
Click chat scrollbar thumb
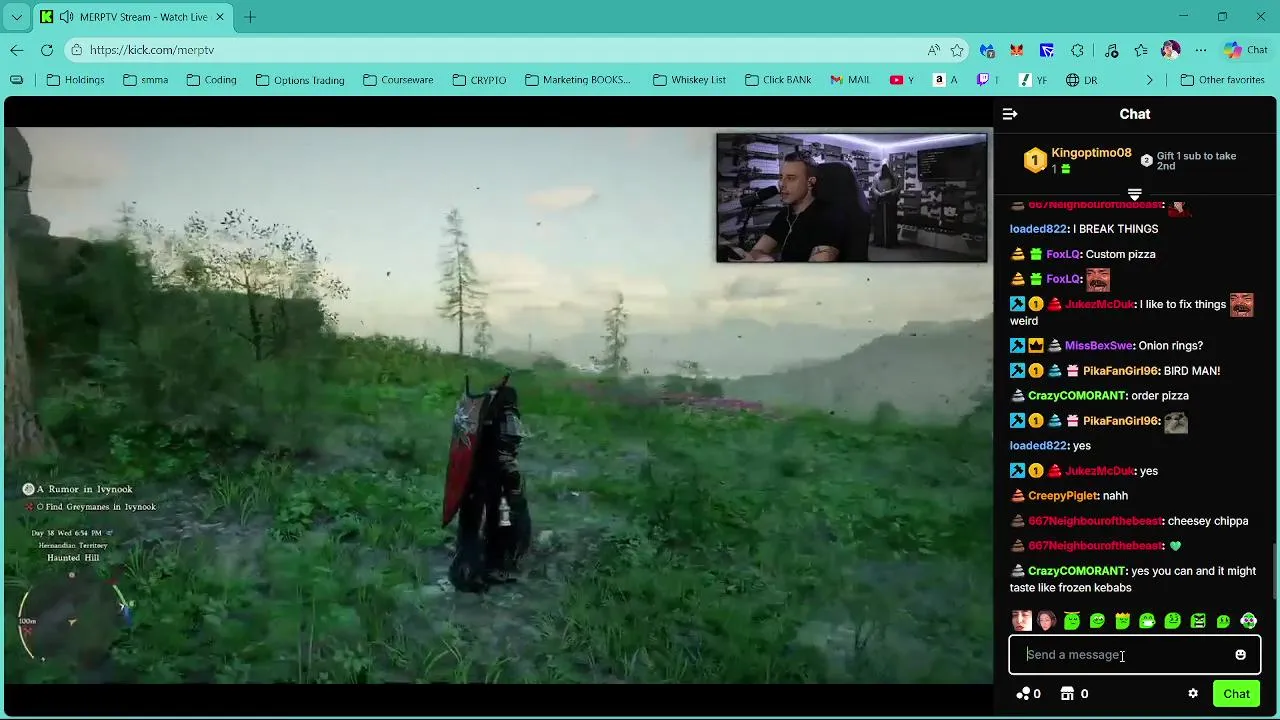[1274, 570]
